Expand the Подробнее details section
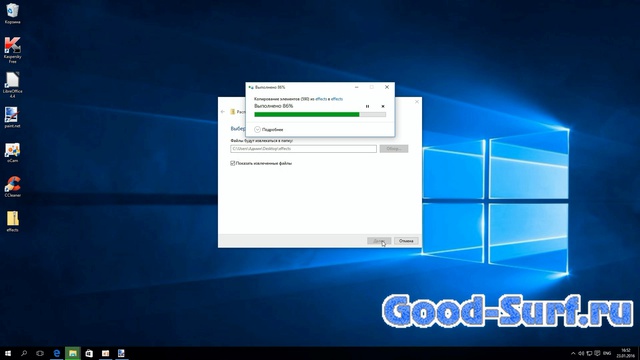Viewport: 640px width, 360px height. [269, 129]
